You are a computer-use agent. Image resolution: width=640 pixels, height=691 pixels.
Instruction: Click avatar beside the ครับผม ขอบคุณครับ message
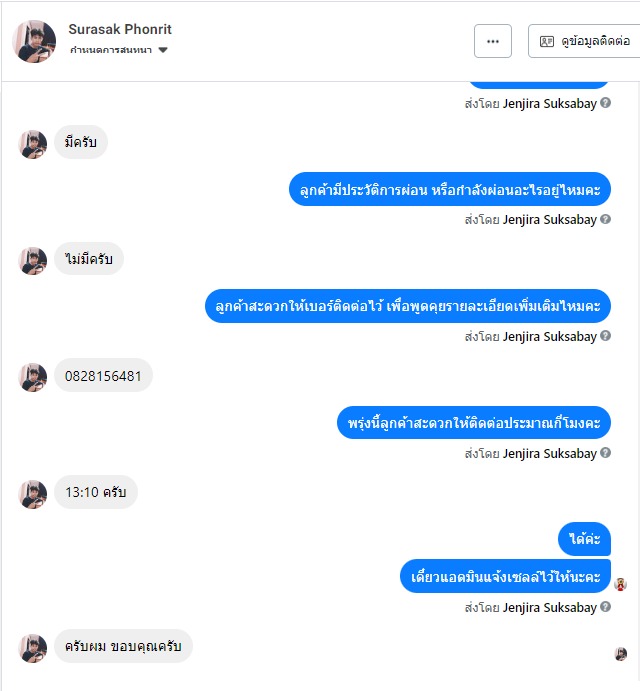tap(33, 648)
